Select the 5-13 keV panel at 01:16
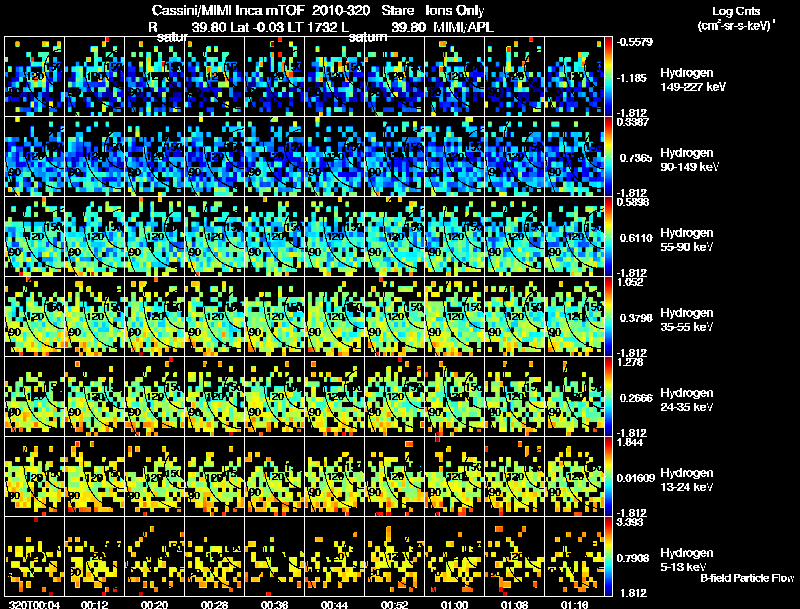Screen dimensions: 800x609 [x=574, y=556]
